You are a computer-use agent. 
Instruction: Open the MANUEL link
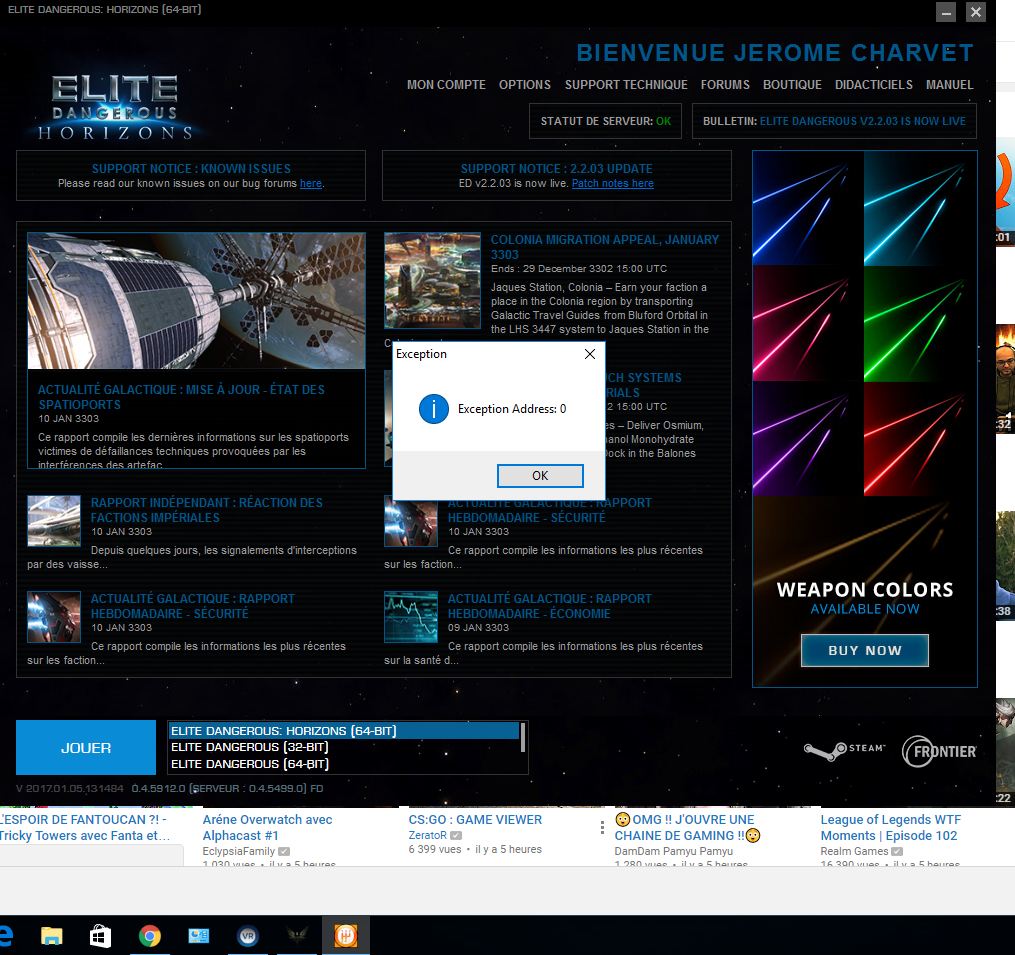tap(950, 85)
